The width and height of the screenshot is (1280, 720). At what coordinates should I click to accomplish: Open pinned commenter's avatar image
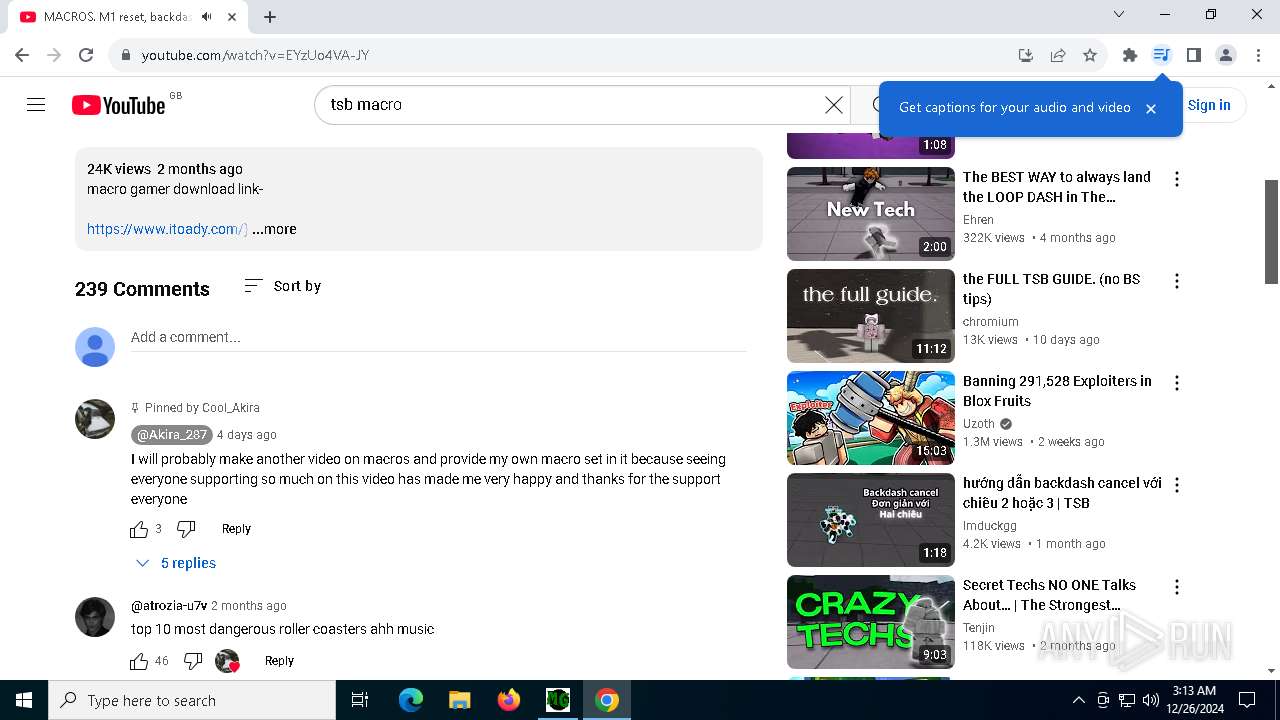point(95,419)
